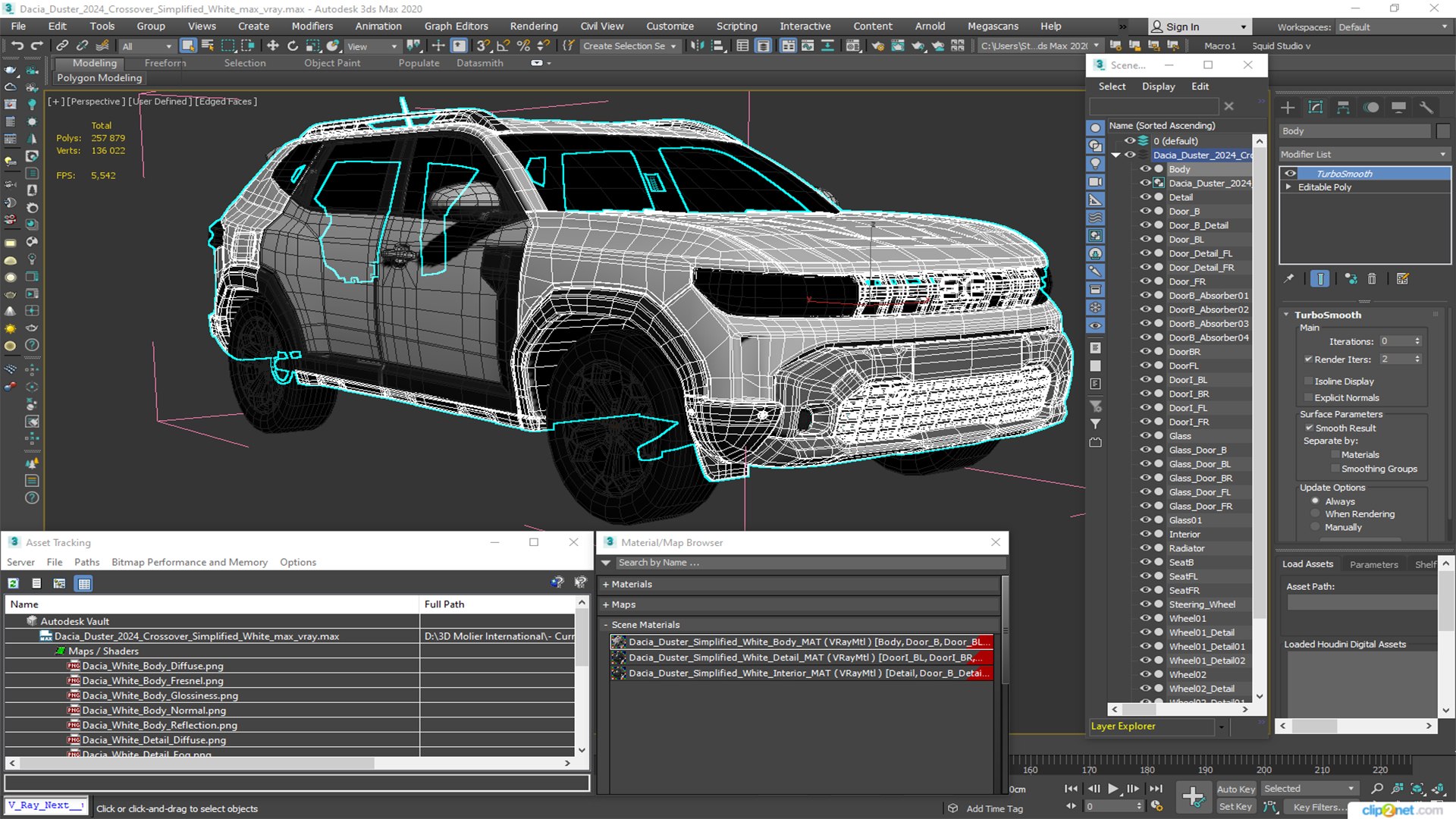Toggle visibility eye of Body object

[x=1145, y=169]
